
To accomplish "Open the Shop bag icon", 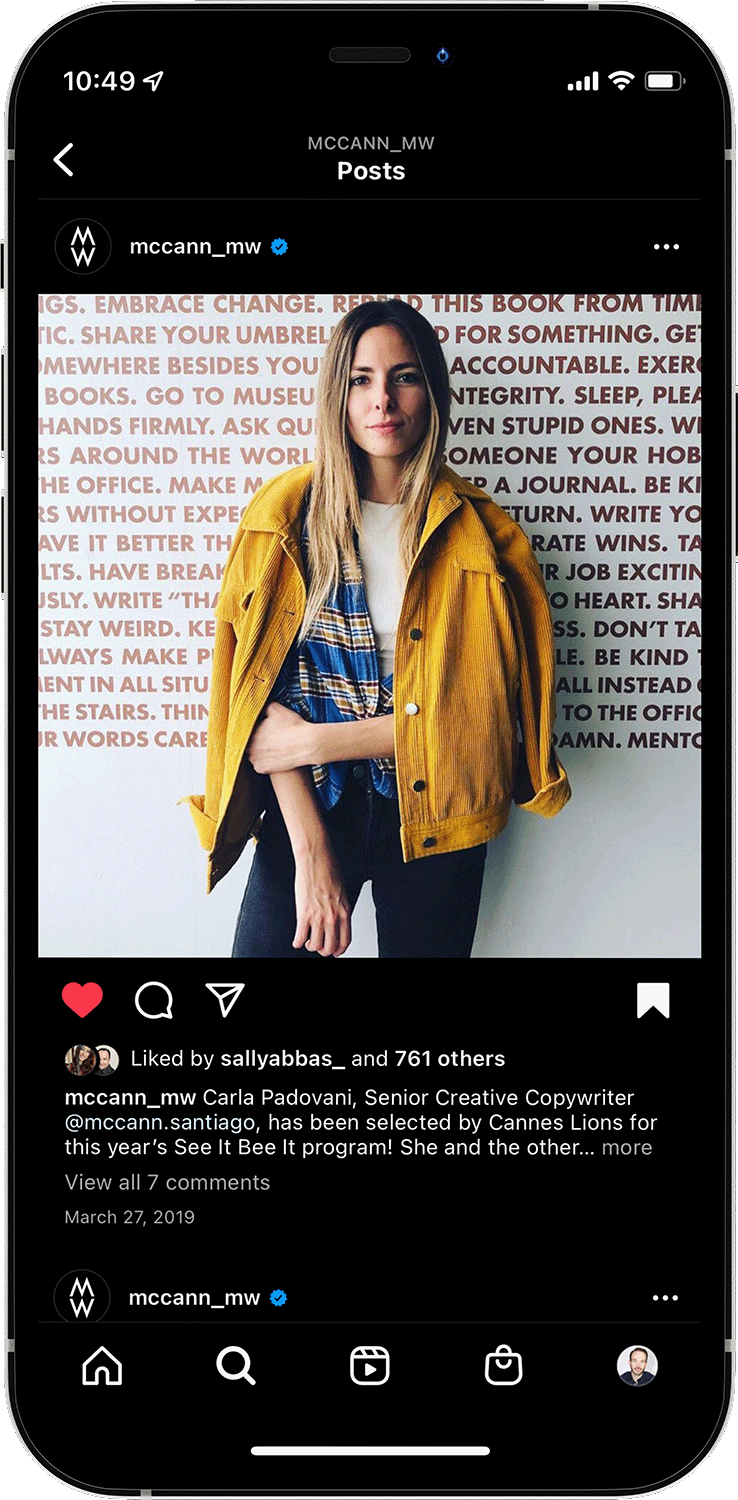I will (x=503, y=1366).
